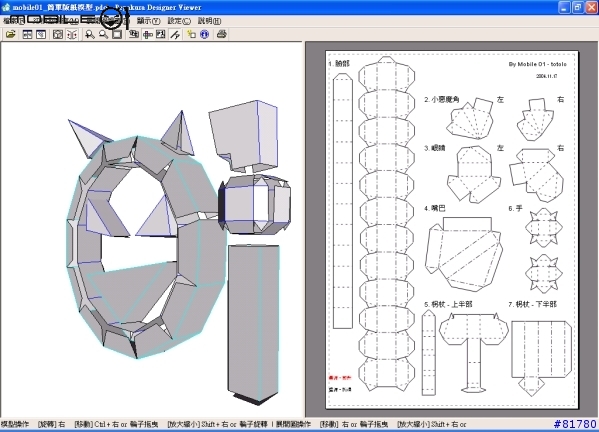The height and width of the screenshot is (432, 599).
Task: Click the green-red cross parts icon
Action: [x=147, y=34]
